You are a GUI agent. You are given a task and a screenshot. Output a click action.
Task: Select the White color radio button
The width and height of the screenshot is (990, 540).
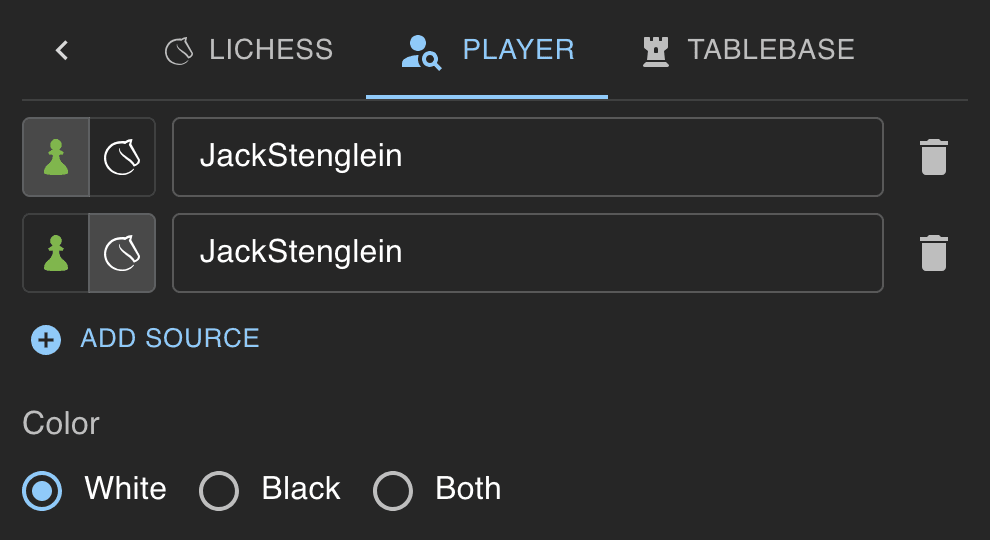pos(42,491)
